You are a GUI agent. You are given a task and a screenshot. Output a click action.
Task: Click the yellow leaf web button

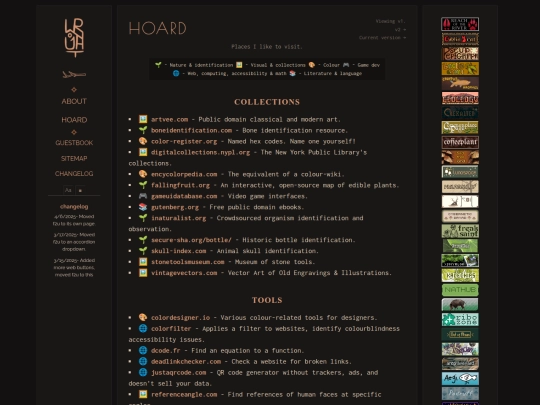click(460, 69)
